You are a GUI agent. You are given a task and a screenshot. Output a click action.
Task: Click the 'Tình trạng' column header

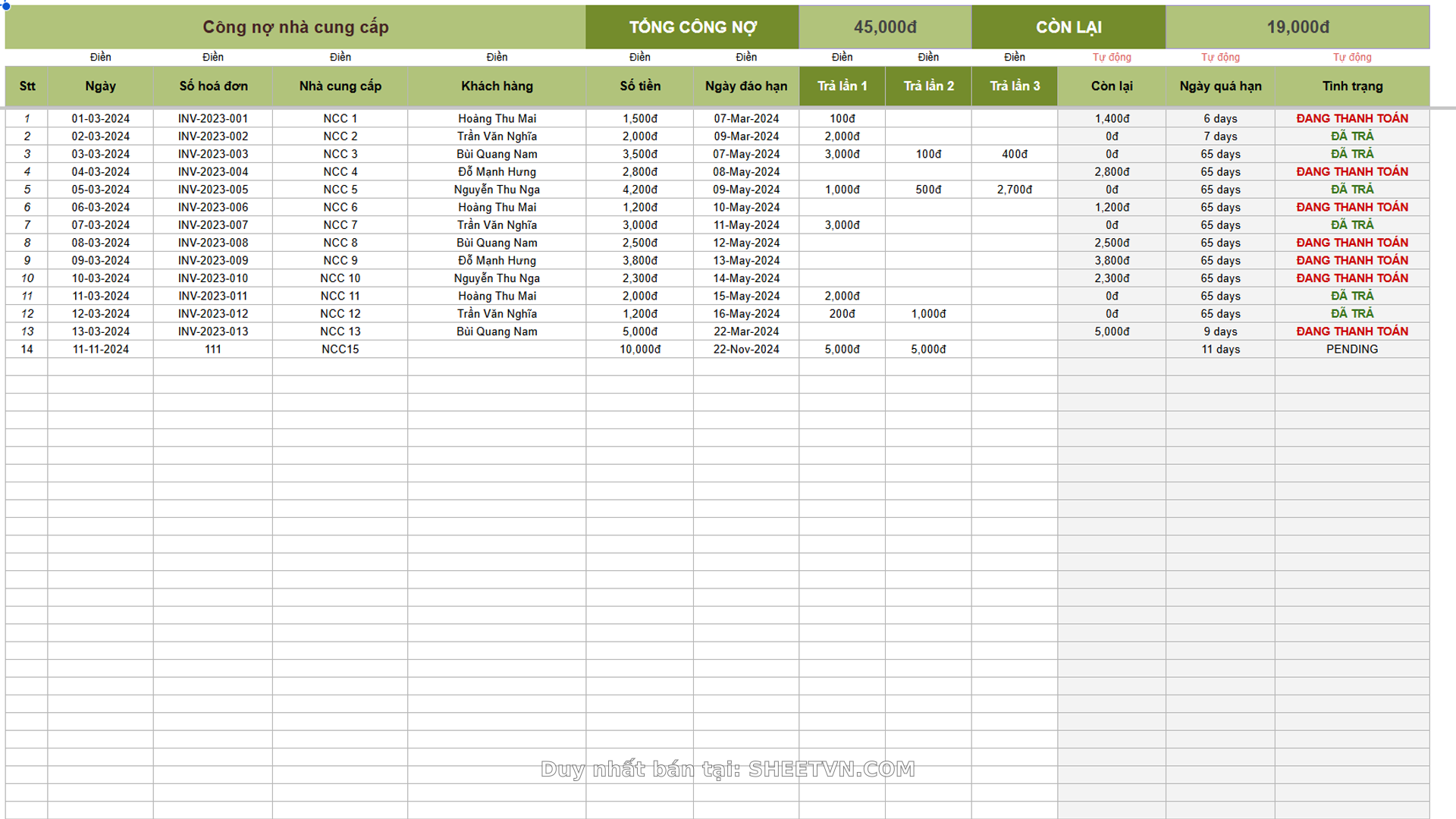coord(1352,86)
